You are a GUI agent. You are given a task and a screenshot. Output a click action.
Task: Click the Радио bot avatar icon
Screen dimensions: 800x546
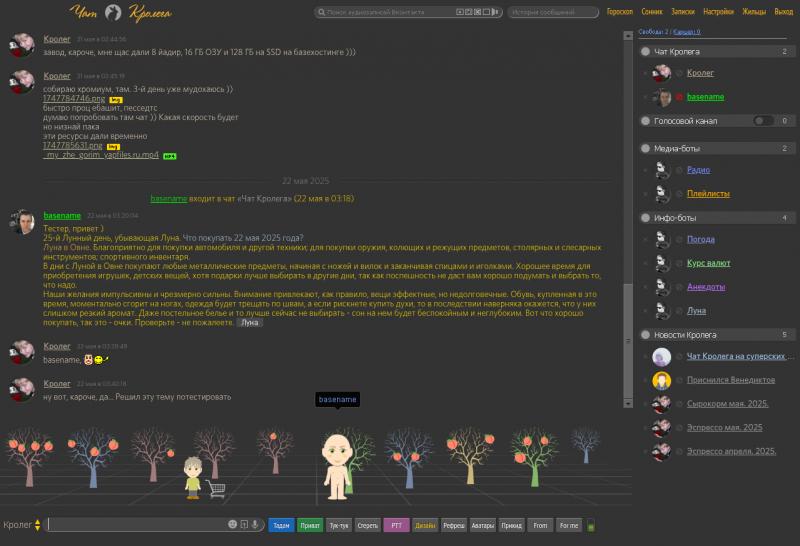click(x=662, y=170)
